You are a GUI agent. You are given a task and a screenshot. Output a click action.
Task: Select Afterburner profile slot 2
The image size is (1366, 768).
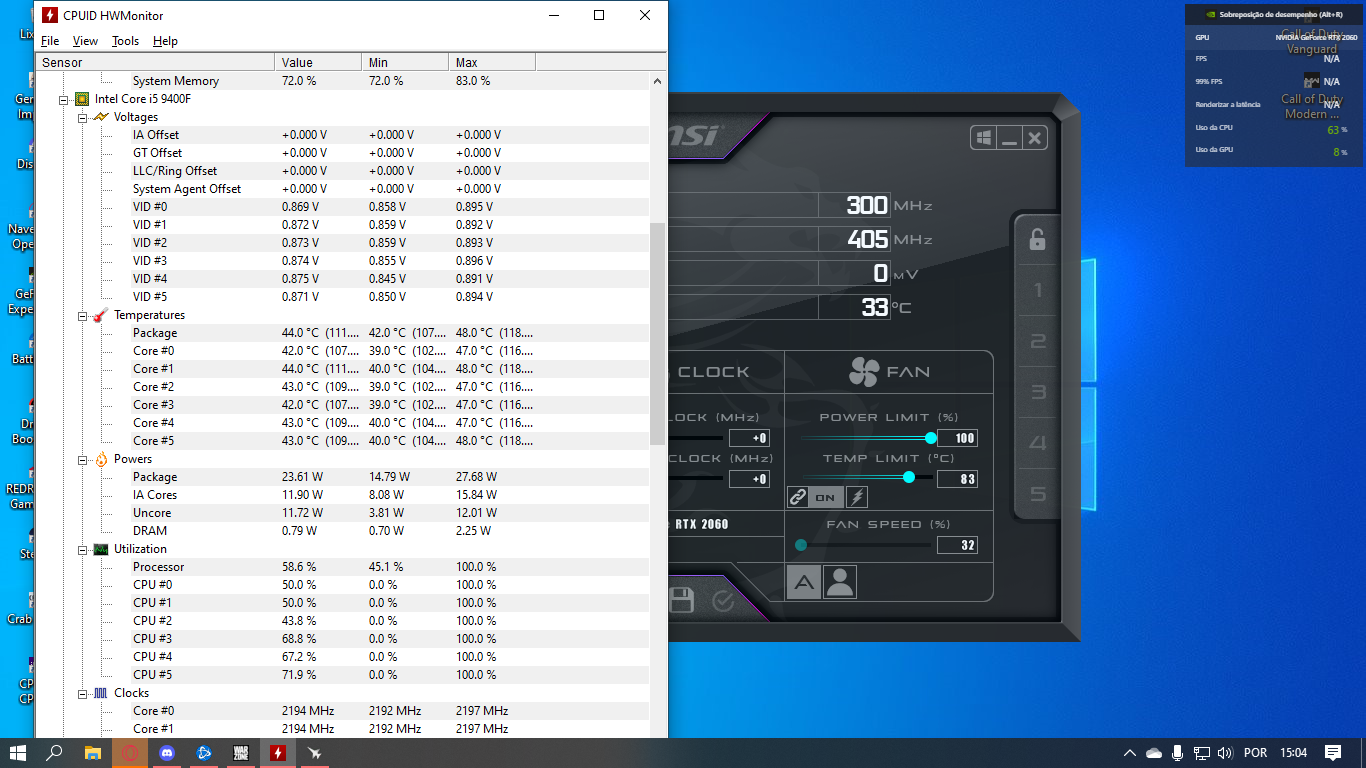1038,342
